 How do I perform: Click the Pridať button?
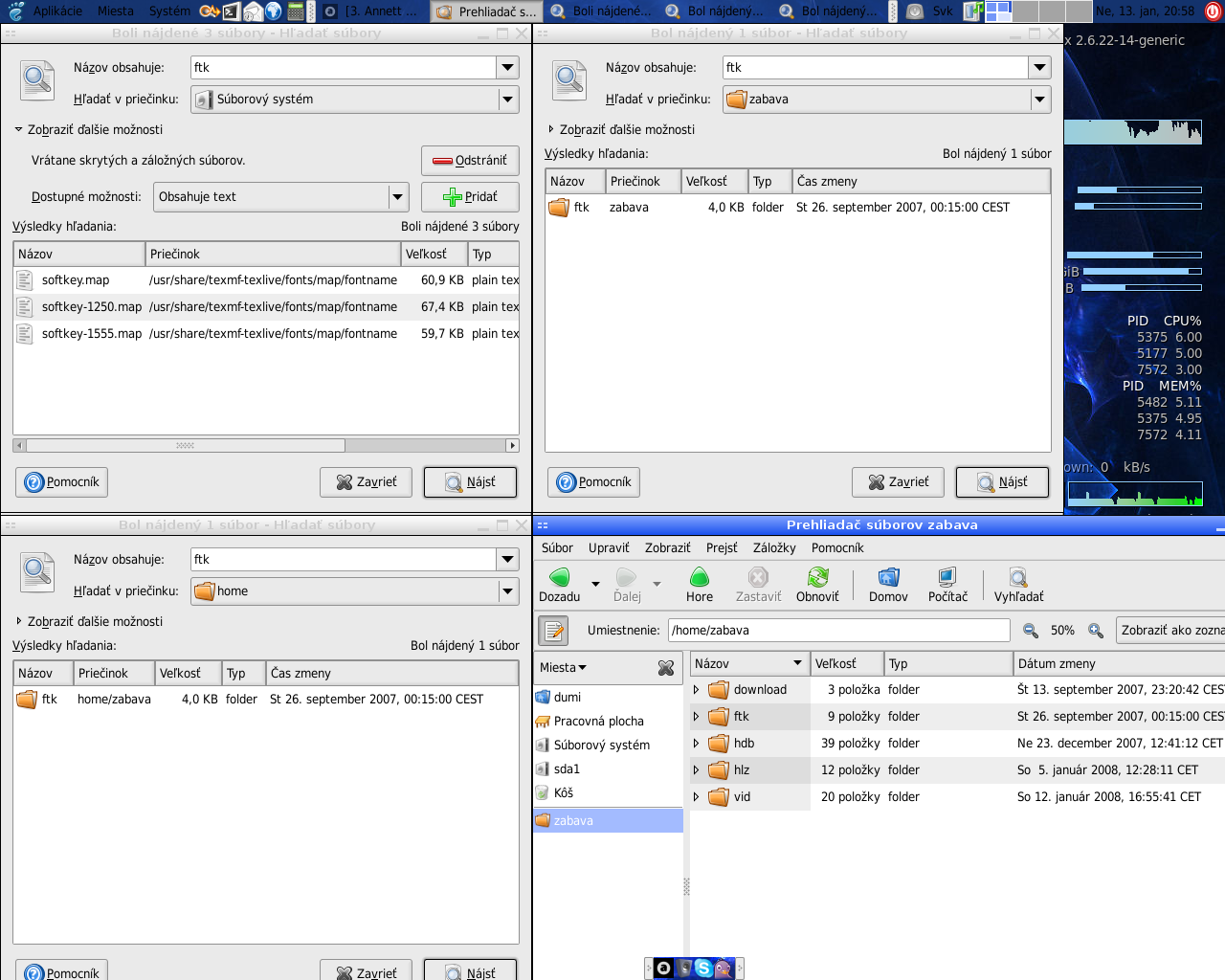click(x=470, y=197)
